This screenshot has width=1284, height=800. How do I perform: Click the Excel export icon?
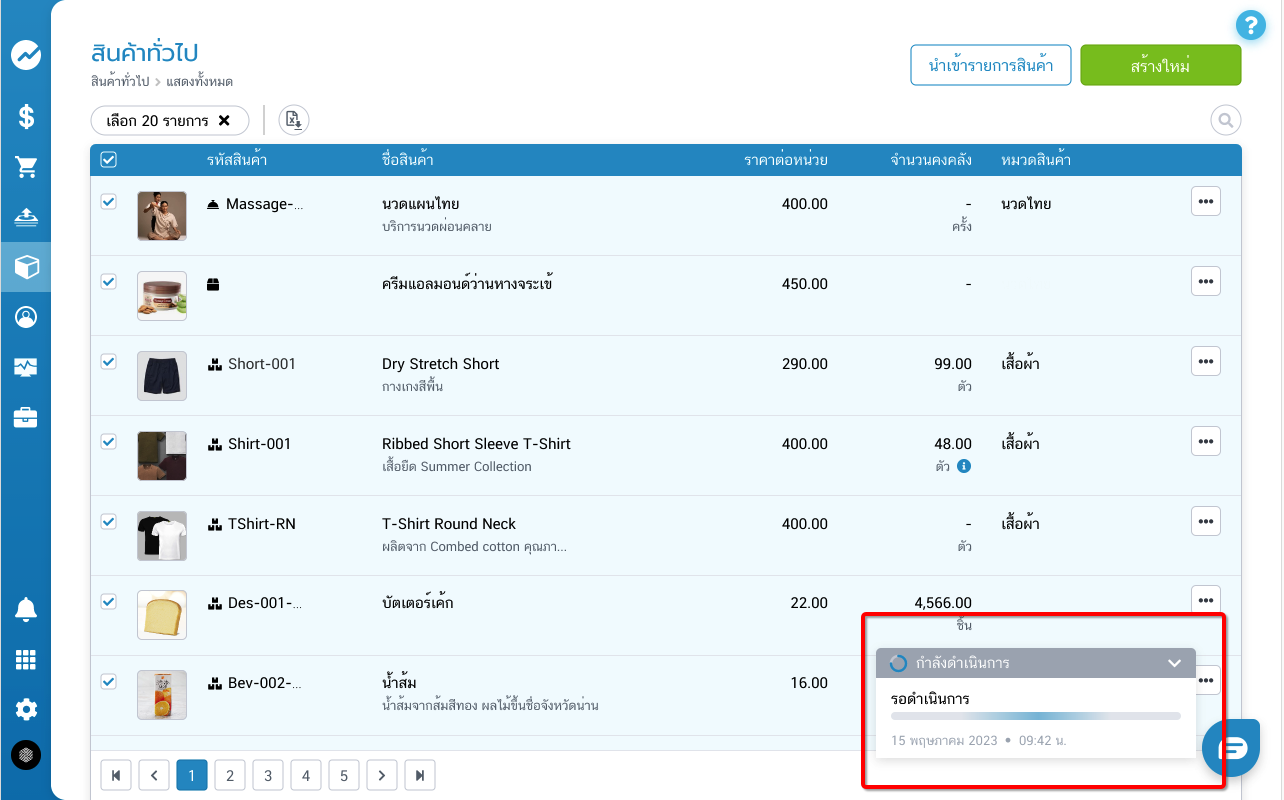click(293, 121)
